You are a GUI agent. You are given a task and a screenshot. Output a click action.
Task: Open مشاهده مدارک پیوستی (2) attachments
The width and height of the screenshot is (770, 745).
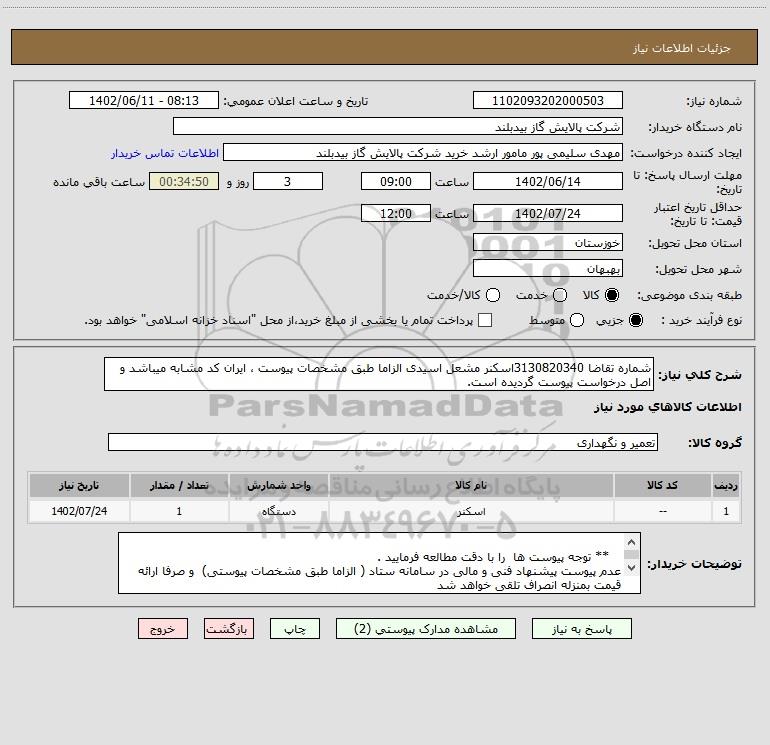[x=426, y=629]
